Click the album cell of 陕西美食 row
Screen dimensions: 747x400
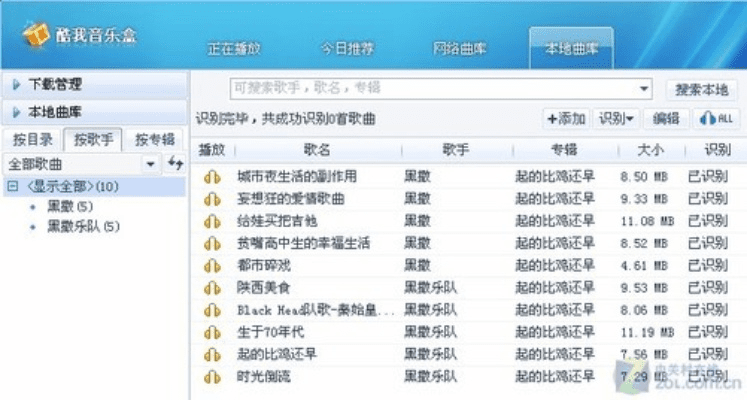coord(555,288)
